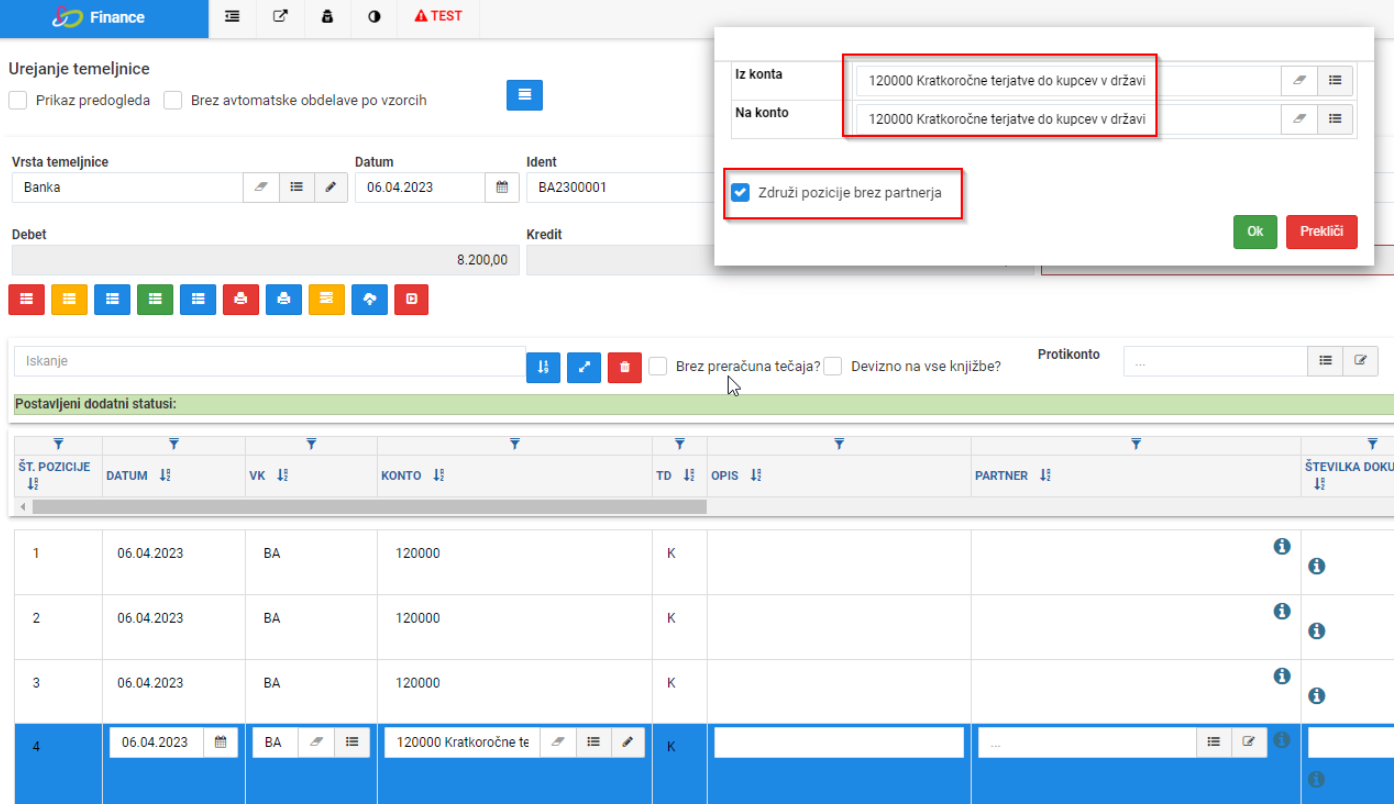The width and height of the screenshot is (1394, 804).
Task: Open VK list picker in row 4
Action: (352, 742)
